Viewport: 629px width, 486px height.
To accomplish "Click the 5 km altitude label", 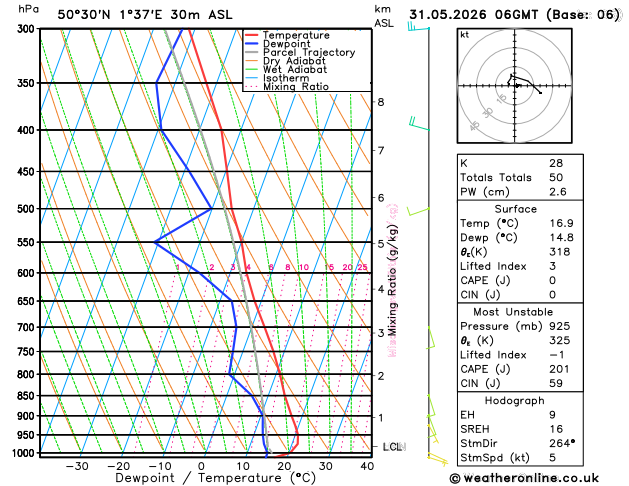I will point(381,243).
